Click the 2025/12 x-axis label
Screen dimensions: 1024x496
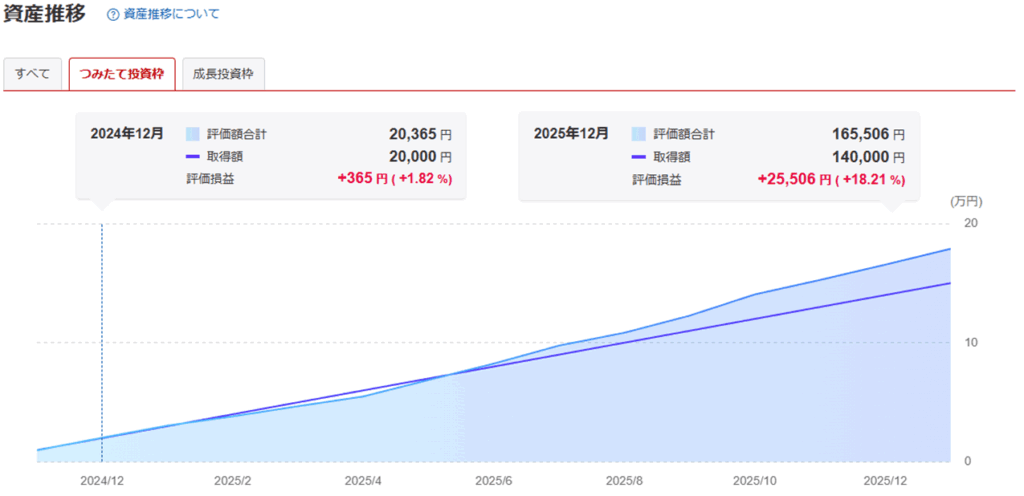pos(884,480)
